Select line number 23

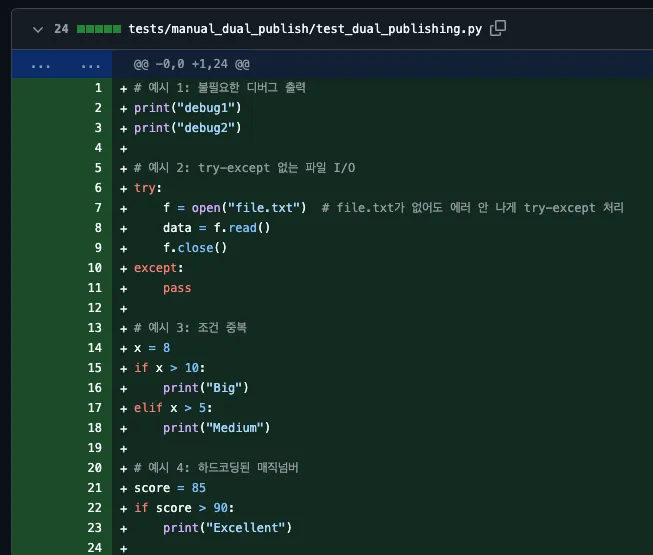point(95,528)
